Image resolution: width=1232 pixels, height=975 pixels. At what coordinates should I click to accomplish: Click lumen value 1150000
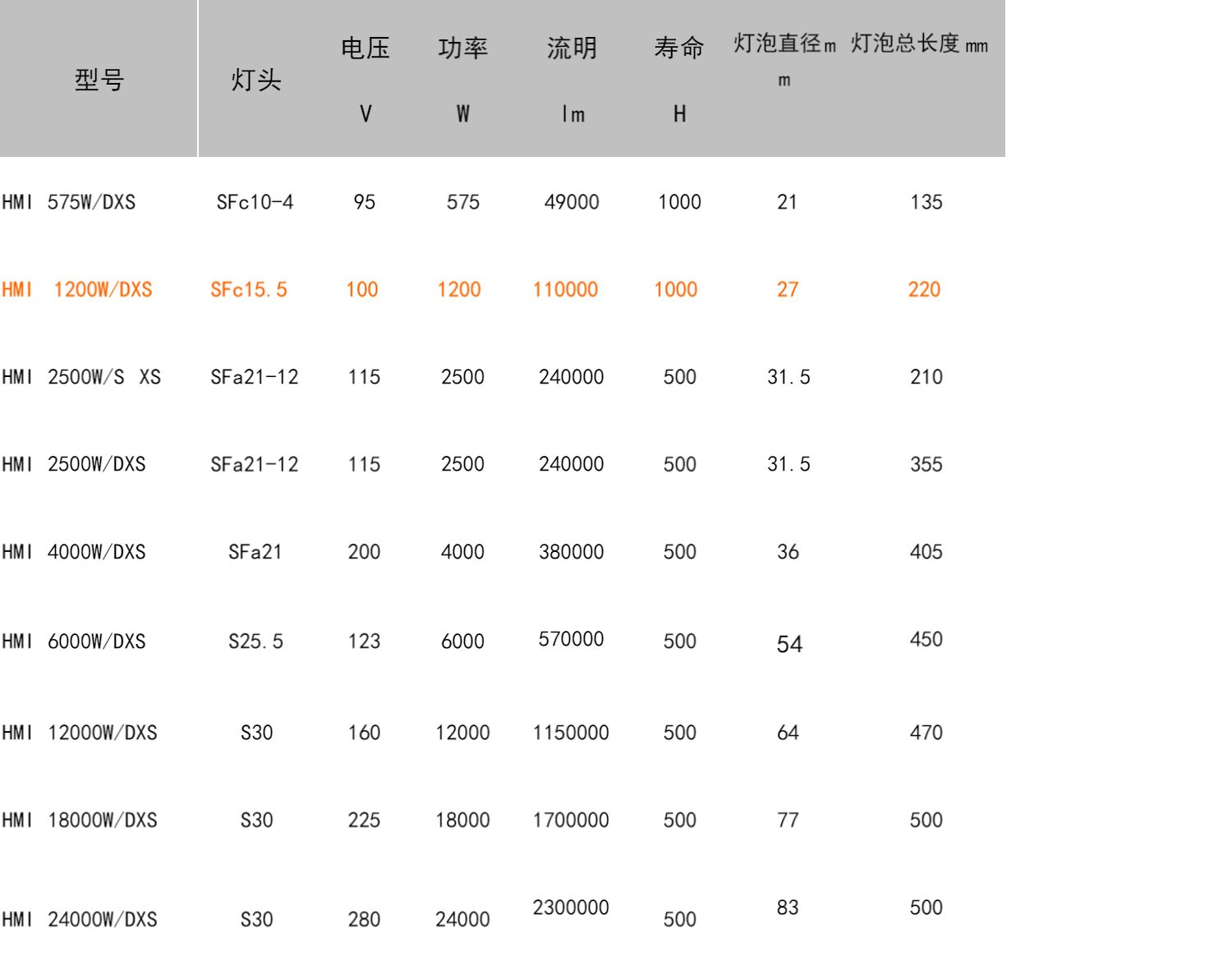tap(571, 733)
